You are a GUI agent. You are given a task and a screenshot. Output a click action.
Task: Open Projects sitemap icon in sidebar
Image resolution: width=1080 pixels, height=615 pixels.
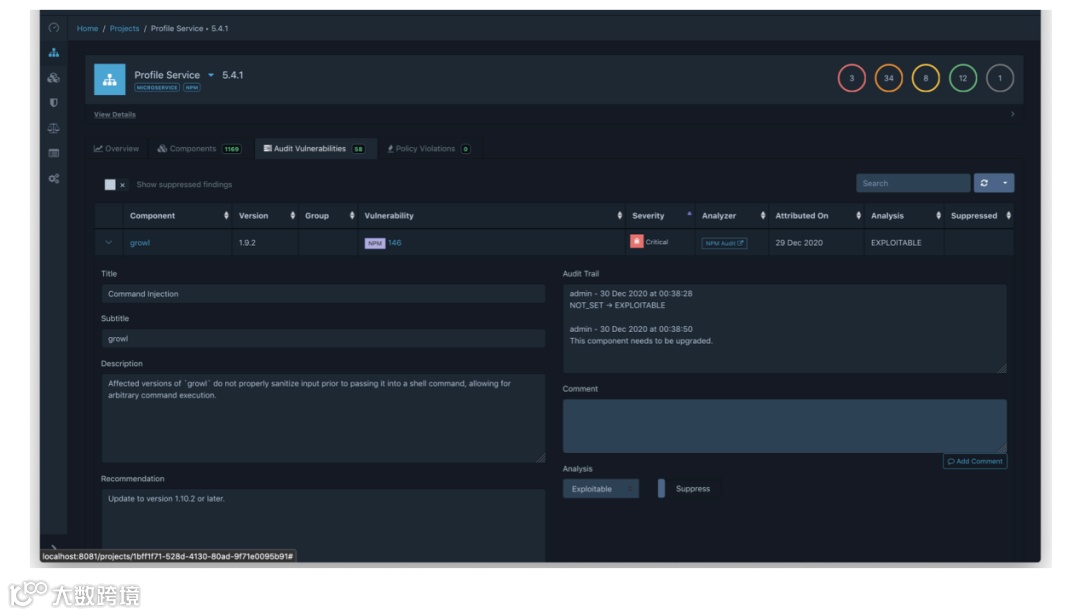(x=54, y=53)
